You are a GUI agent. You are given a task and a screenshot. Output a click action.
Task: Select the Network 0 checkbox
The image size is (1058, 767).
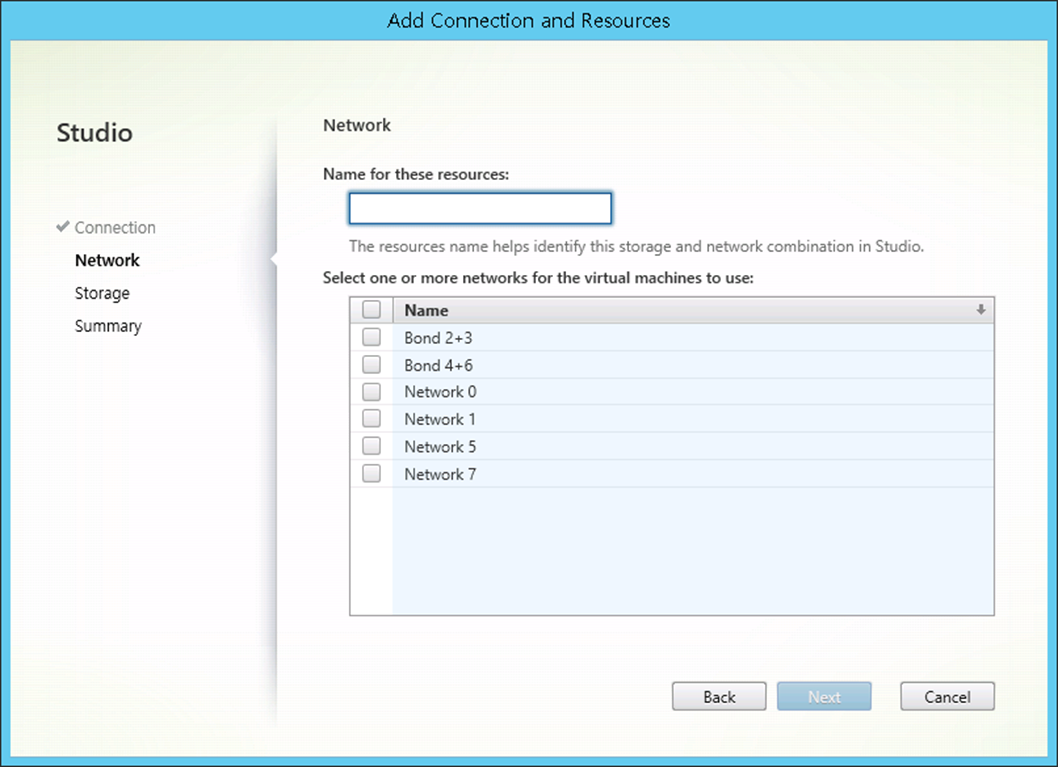click(371, 391)
